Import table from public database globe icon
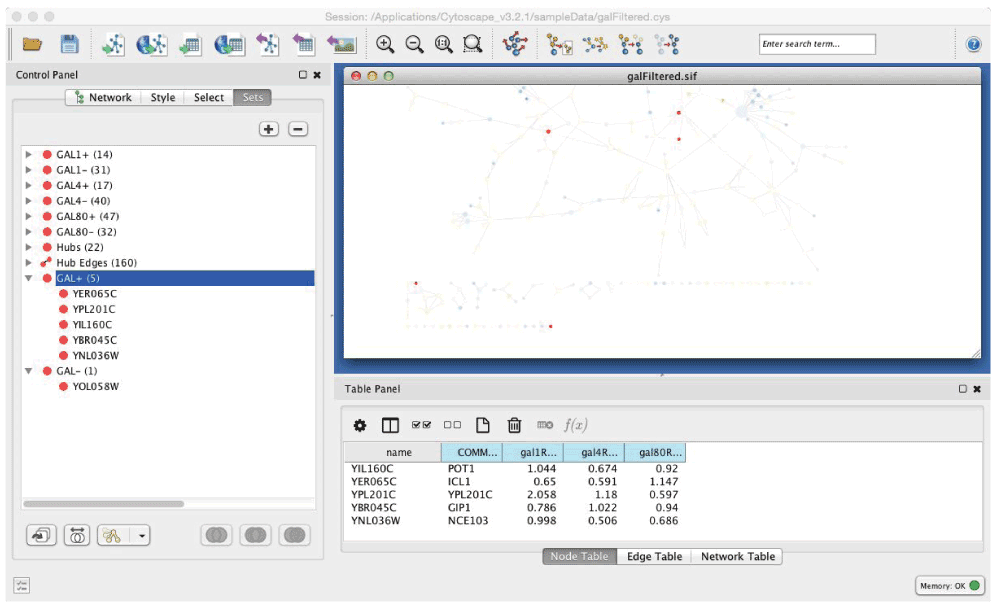This screenshot has width=1000, height=610. 229,44
